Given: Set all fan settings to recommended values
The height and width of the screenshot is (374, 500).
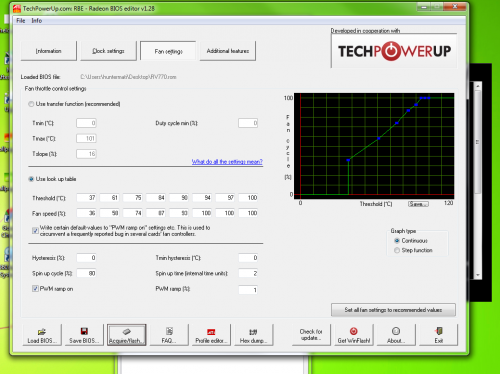Looking at the screenshot, I should tap(393, 310).
